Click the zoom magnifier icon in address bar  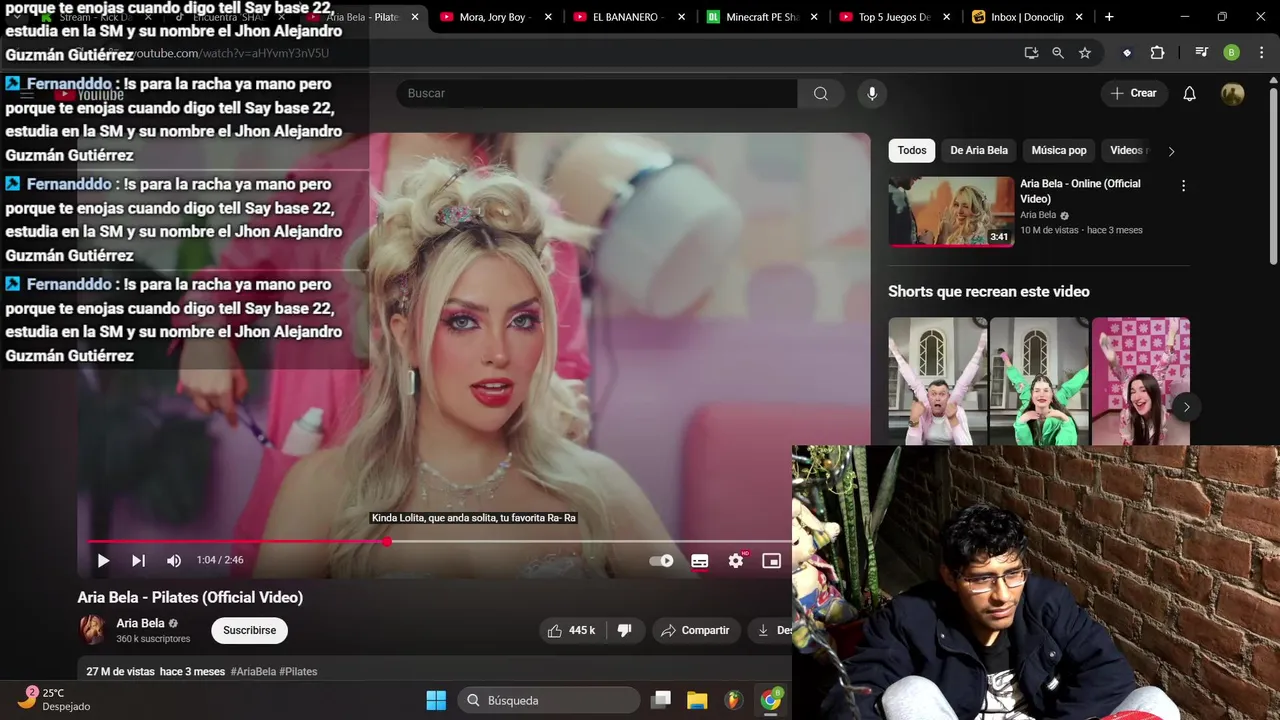[1058, 53]
